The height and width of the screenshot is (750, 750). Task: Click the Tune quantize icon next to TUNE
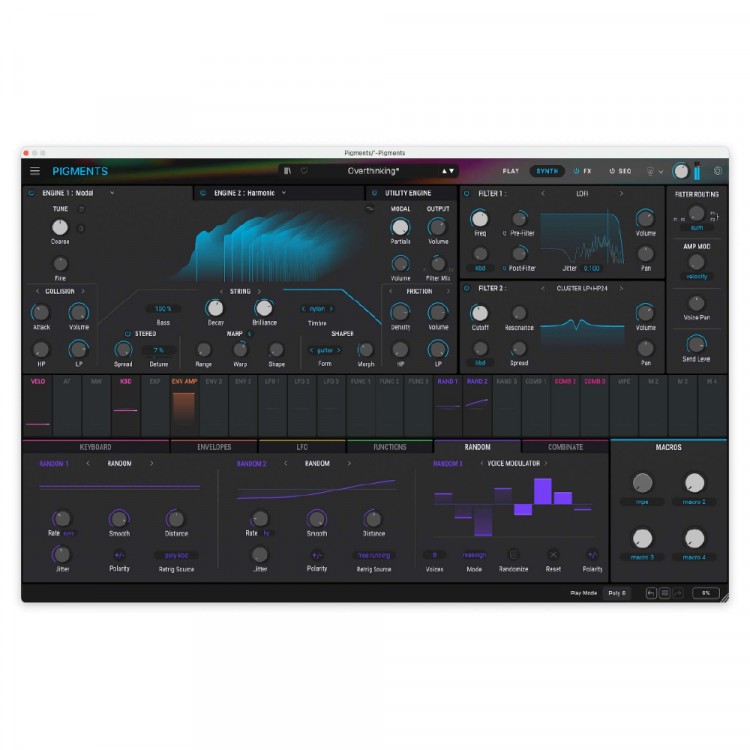(x=81, y=209)
